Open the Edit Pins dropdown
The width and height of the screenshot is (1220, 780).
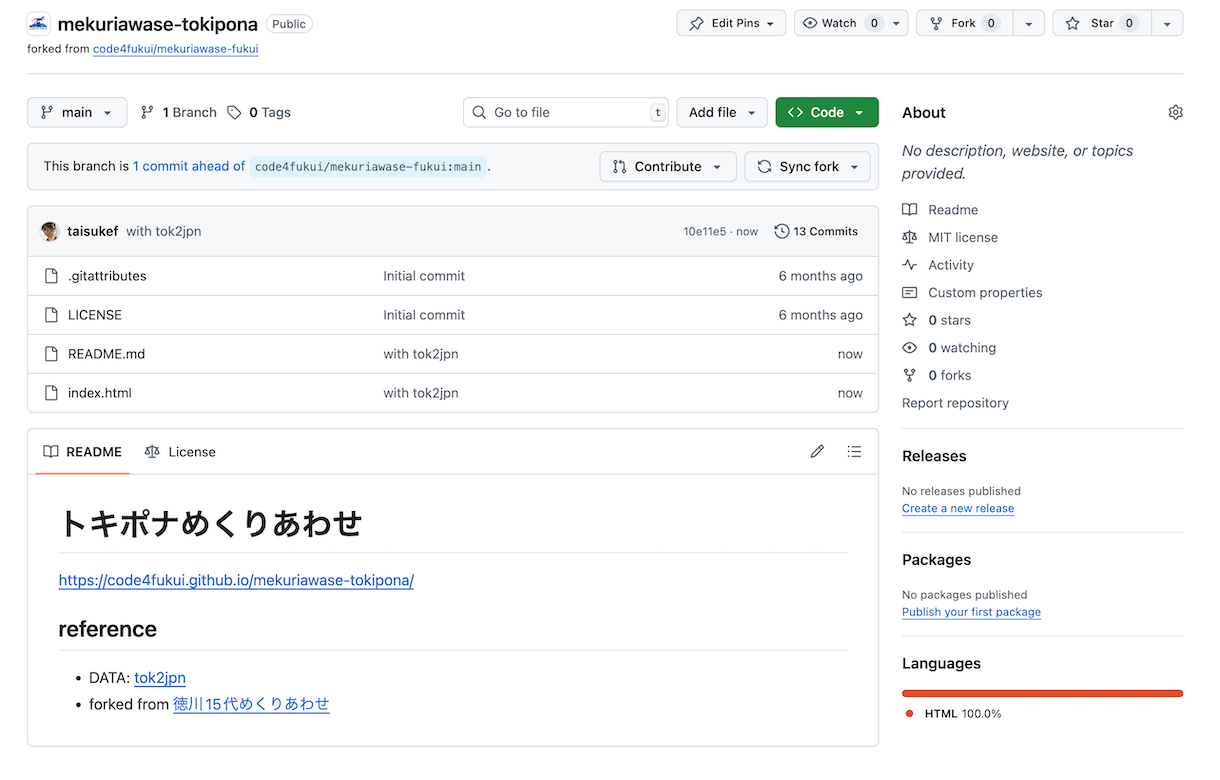[732, 23]
